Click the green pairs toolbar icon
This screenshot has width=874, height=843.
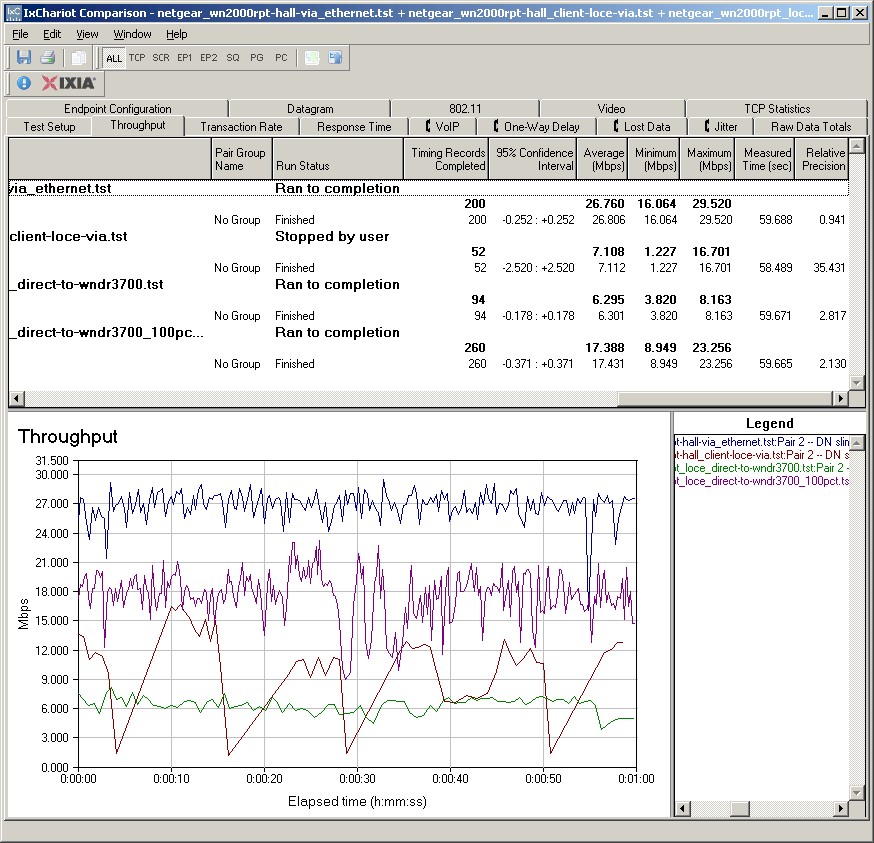[312, 57]
